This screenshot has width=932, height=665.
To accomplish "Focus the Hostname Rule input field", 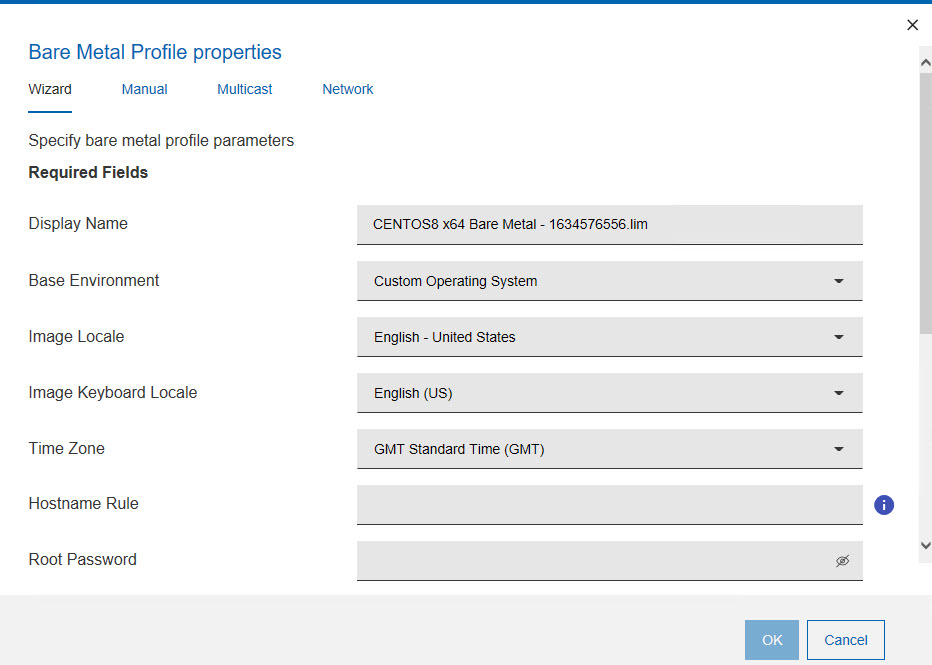I will click(x=609, y=505).
